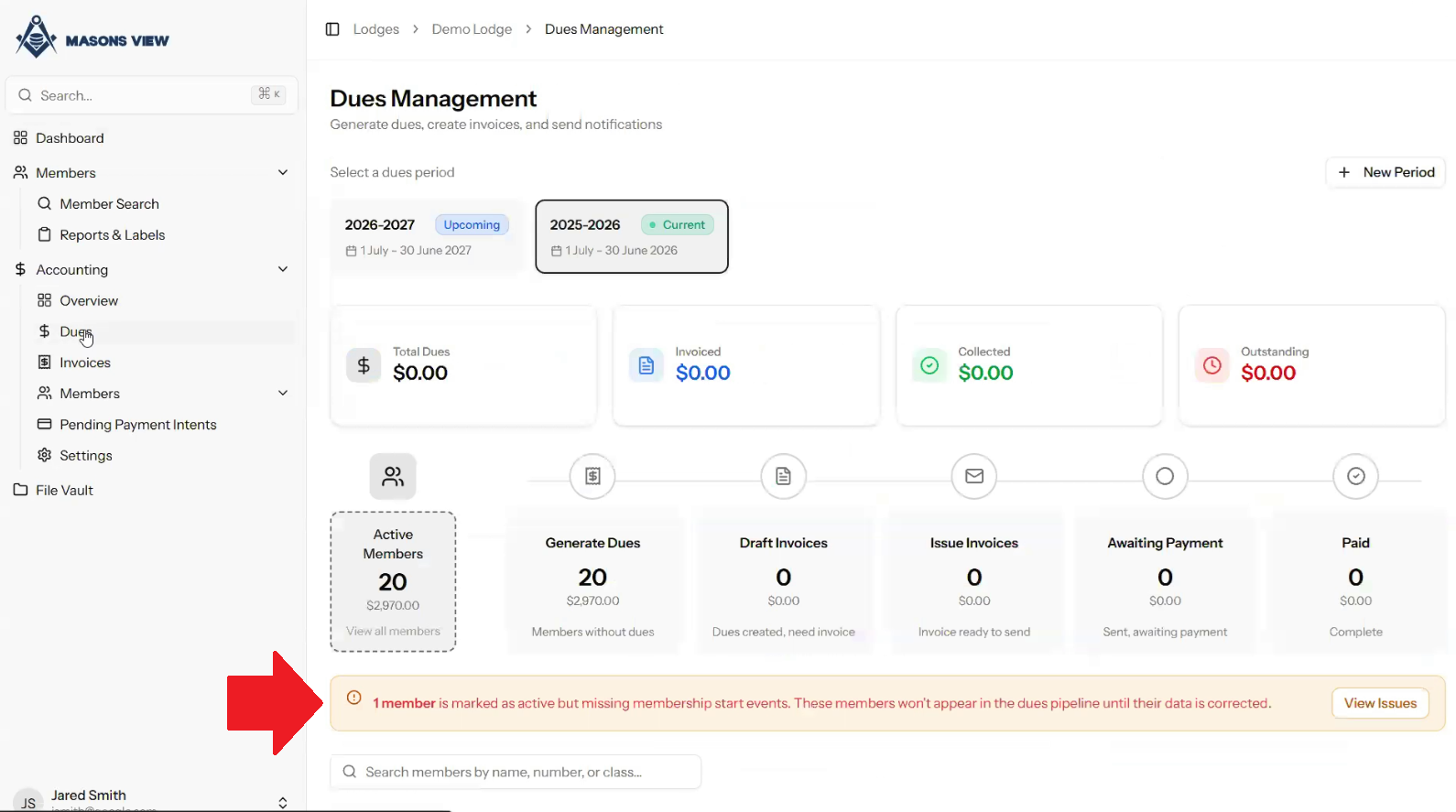1456x812 pixels.
Task: Open the Awaiting Payment pipeline card
Action: coord(1165,582)
